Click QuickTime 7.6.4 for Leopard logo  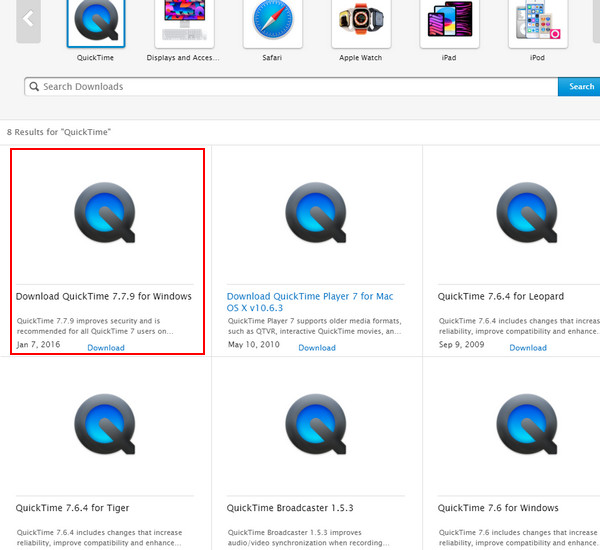(527, 212)
